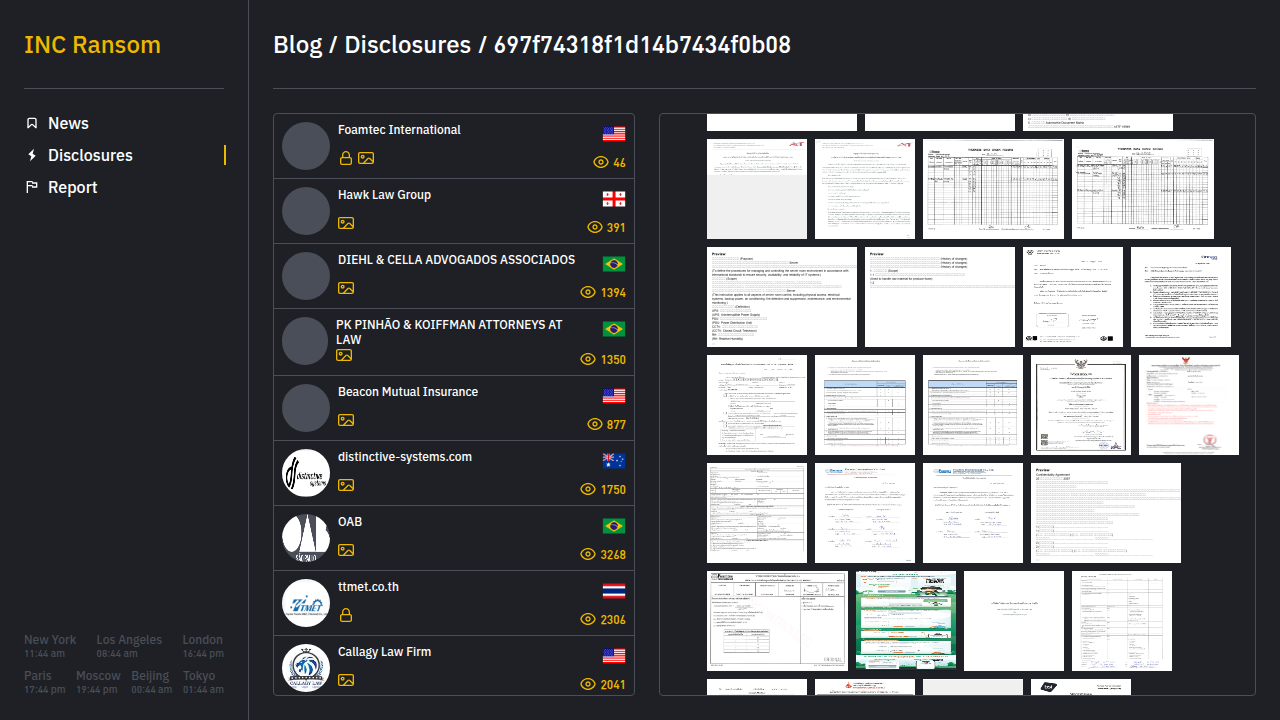
Task: Click the News bookmark icon in sidebar
Action: [x=32, y=123]
